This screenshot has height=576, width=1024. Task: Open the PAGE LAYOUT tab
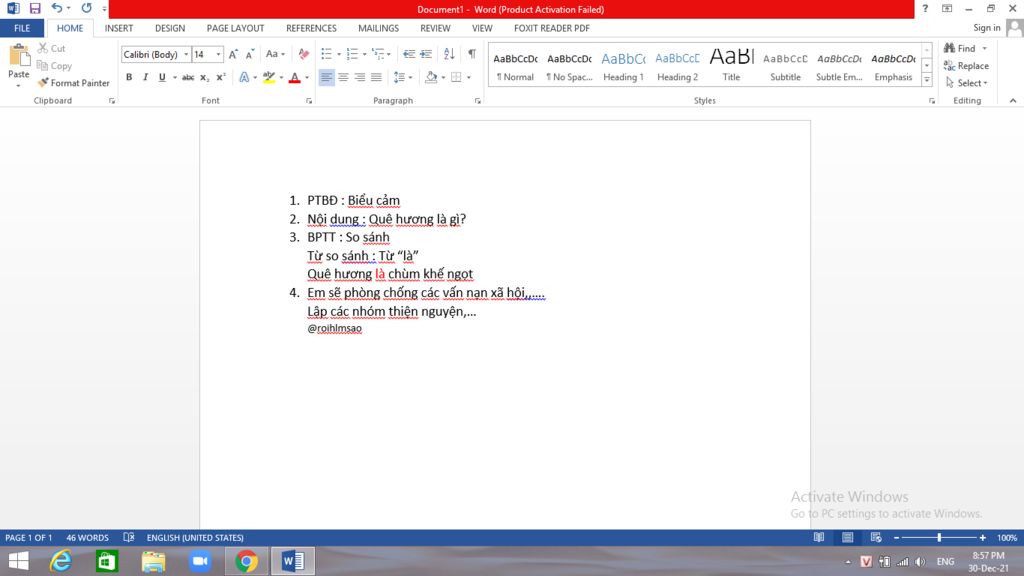pos(235,28)
